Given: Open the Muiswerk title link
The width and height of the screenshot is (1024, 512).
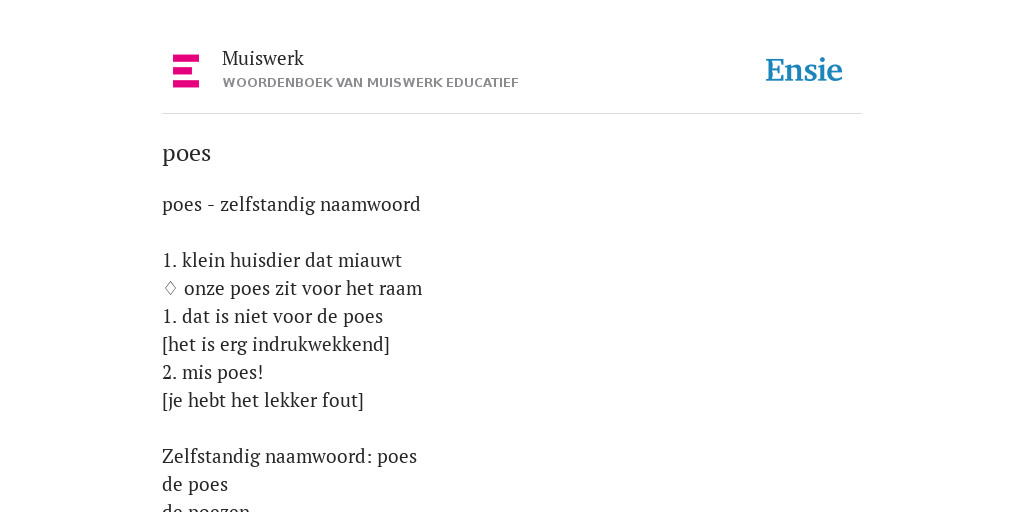Looking at the screenshot, I should pos(263,59).
